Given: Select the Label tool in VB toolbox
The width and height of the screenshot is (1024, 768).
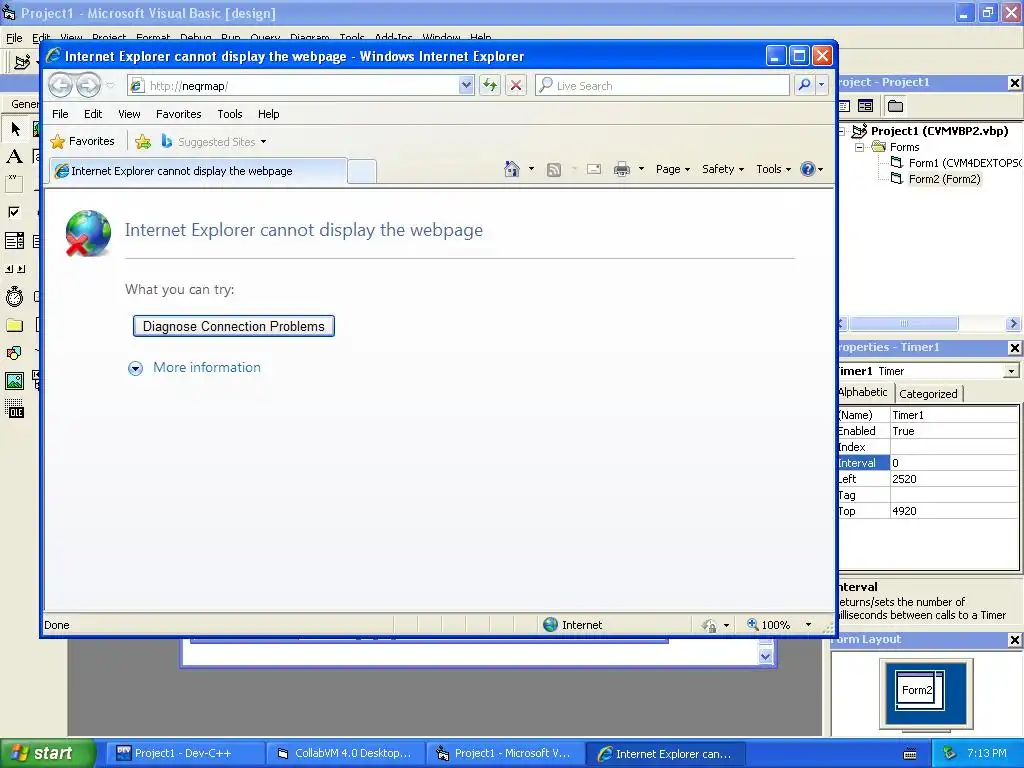Looking at the screenshot, I should pos(14,157).
